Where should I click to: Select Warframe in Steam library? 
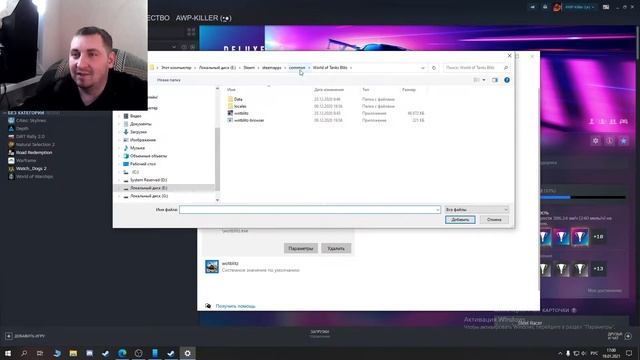pos(26,160)
